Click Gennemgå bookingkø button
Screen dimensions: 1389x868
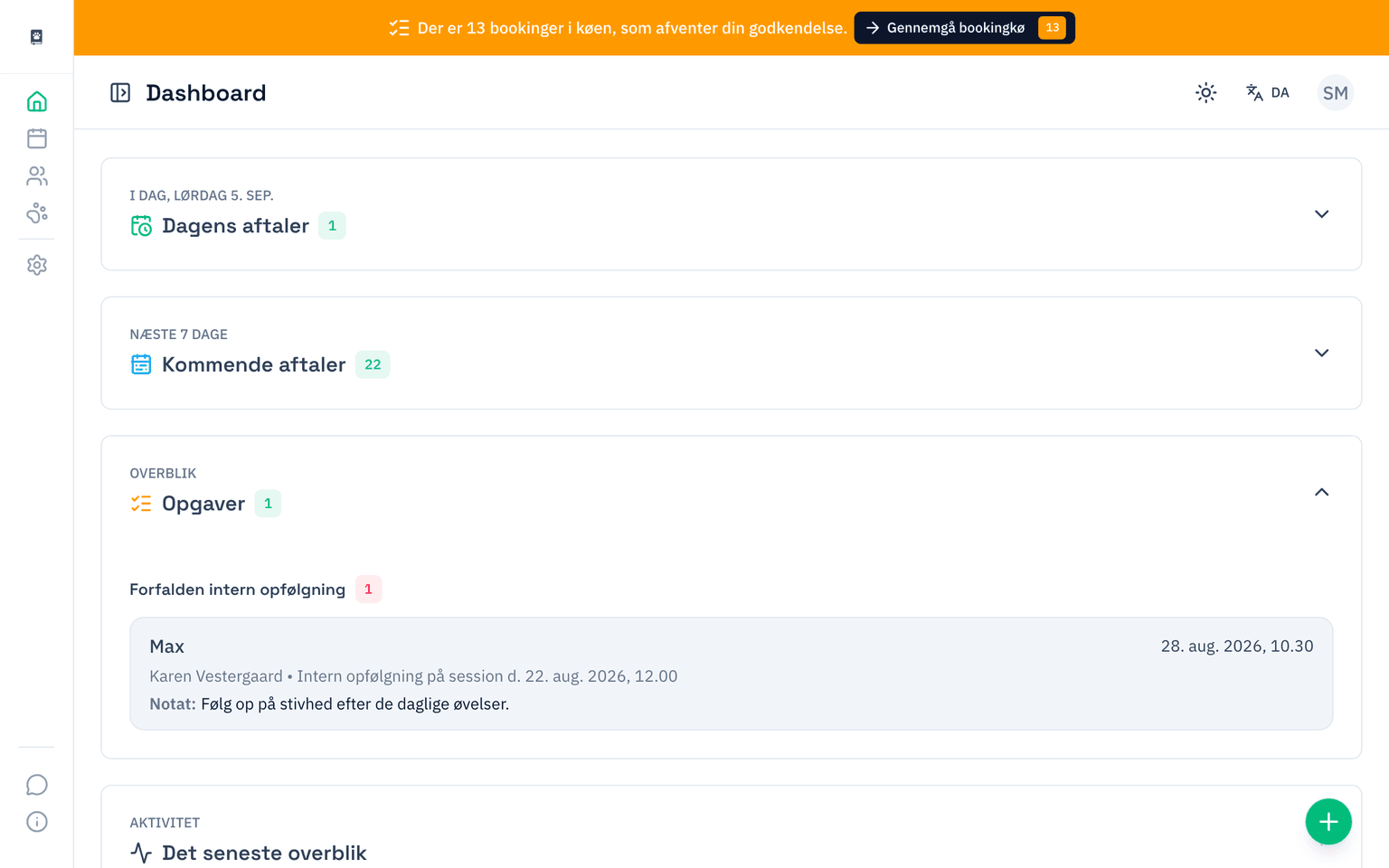pos(964,28)
